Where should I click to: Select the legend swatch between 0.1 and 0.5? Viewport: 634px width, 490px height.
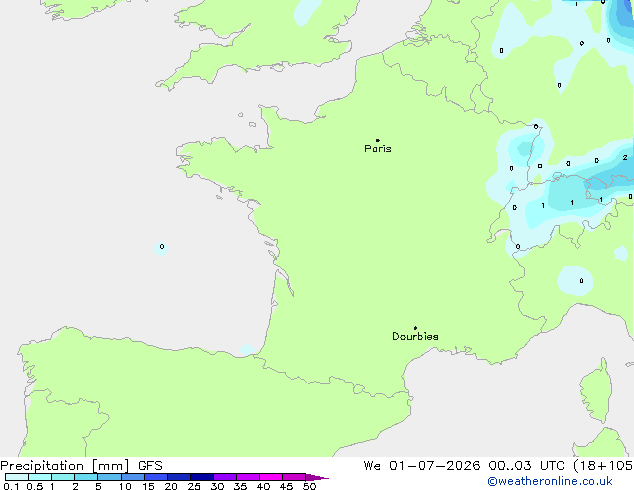click(17, 477)
